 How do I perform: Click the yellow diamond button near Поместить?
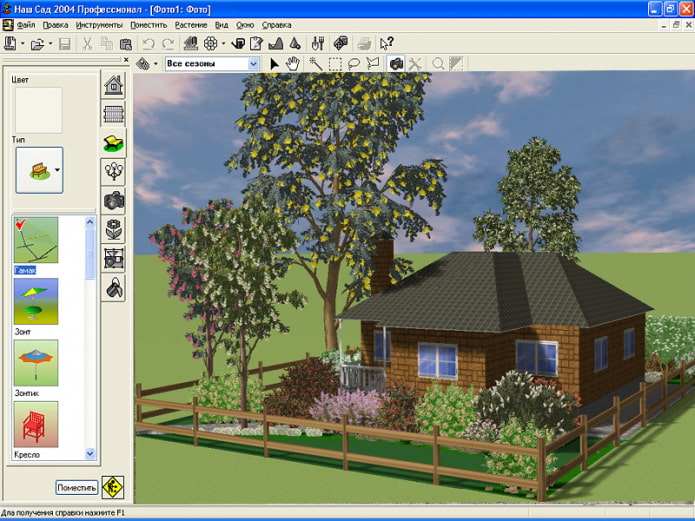113,487
